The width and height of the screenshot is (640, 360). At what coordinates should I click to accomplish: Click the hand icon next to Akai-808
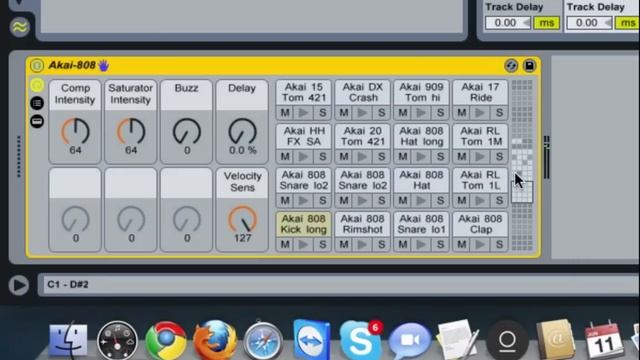(104, 65)
